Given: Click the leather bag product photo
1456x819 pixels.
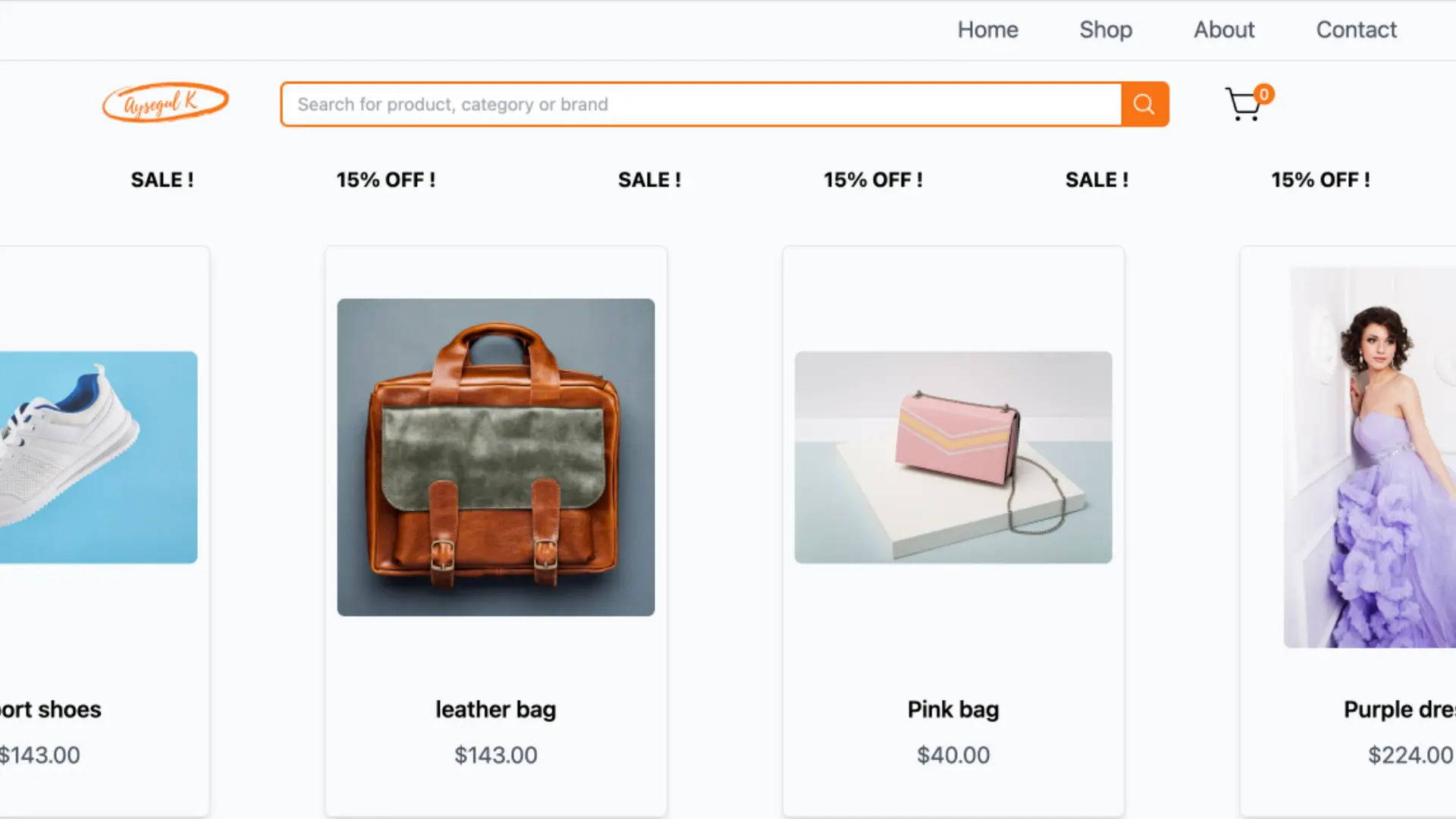Looking at the screenshot, I should [x=495, y=456].
